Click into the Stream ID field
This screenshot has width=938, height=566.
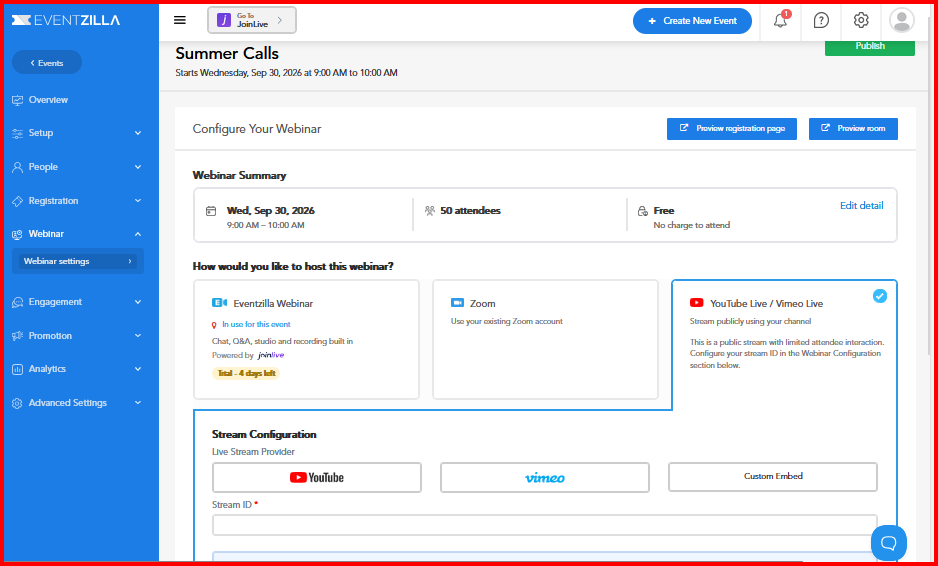(x=544, y=525)
